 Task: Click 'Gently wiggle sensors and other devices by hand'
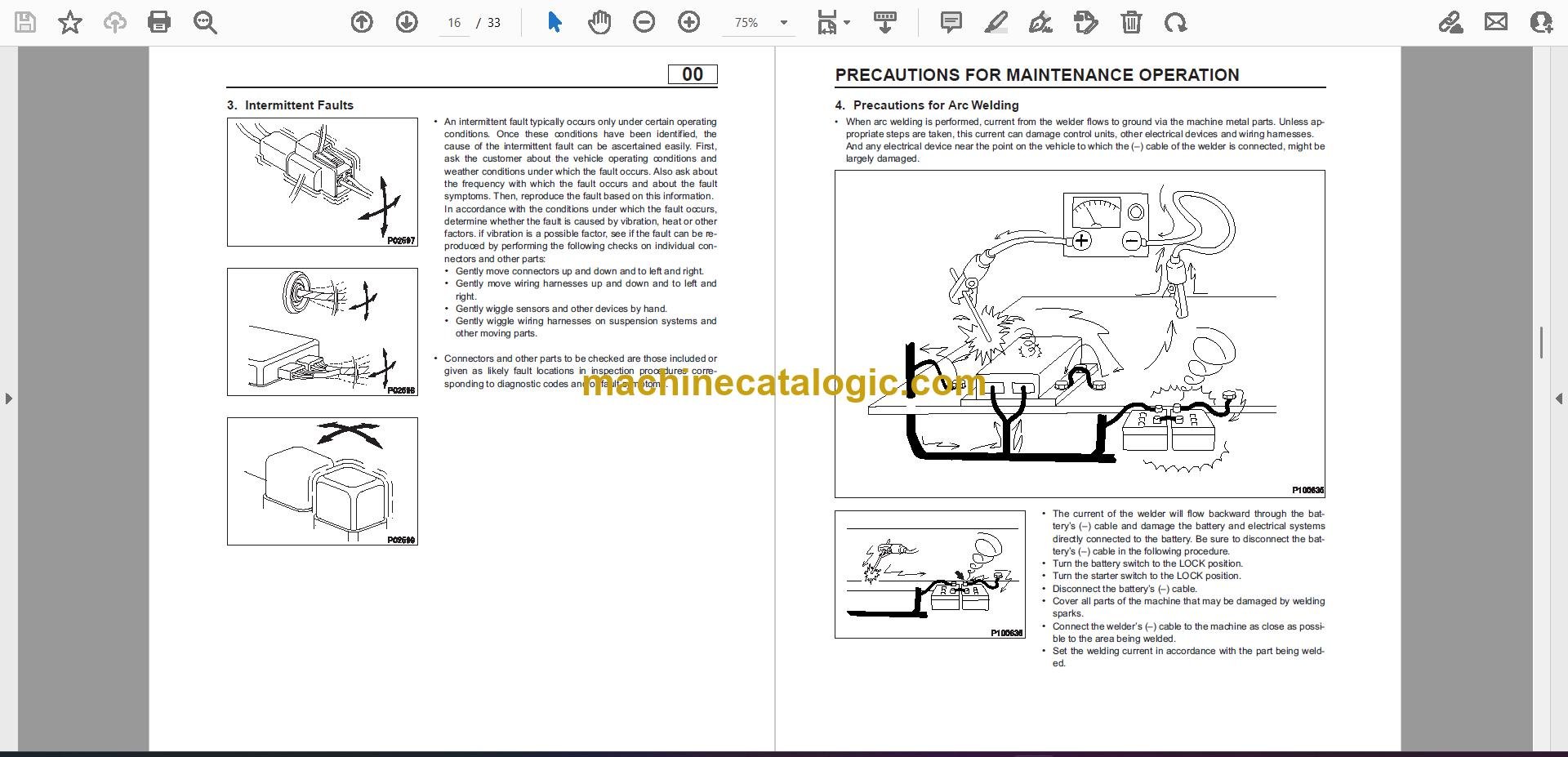[x=561, y=309]
